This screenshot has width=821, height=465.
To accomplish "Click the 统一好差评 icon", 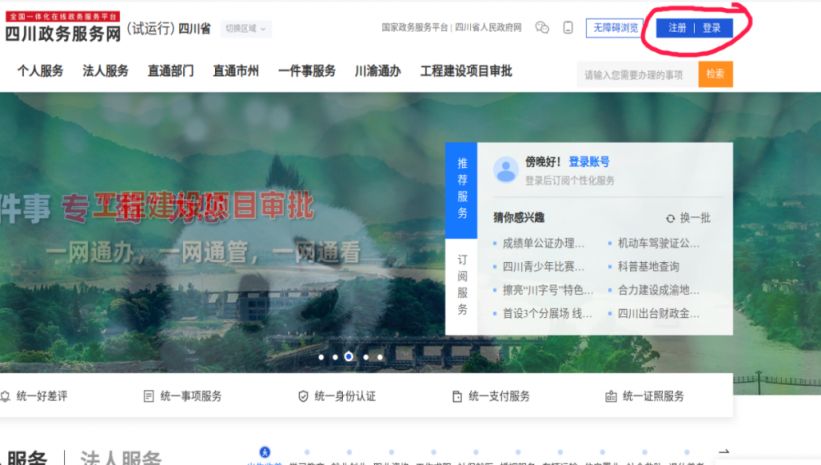I will (x=5, y=396).
